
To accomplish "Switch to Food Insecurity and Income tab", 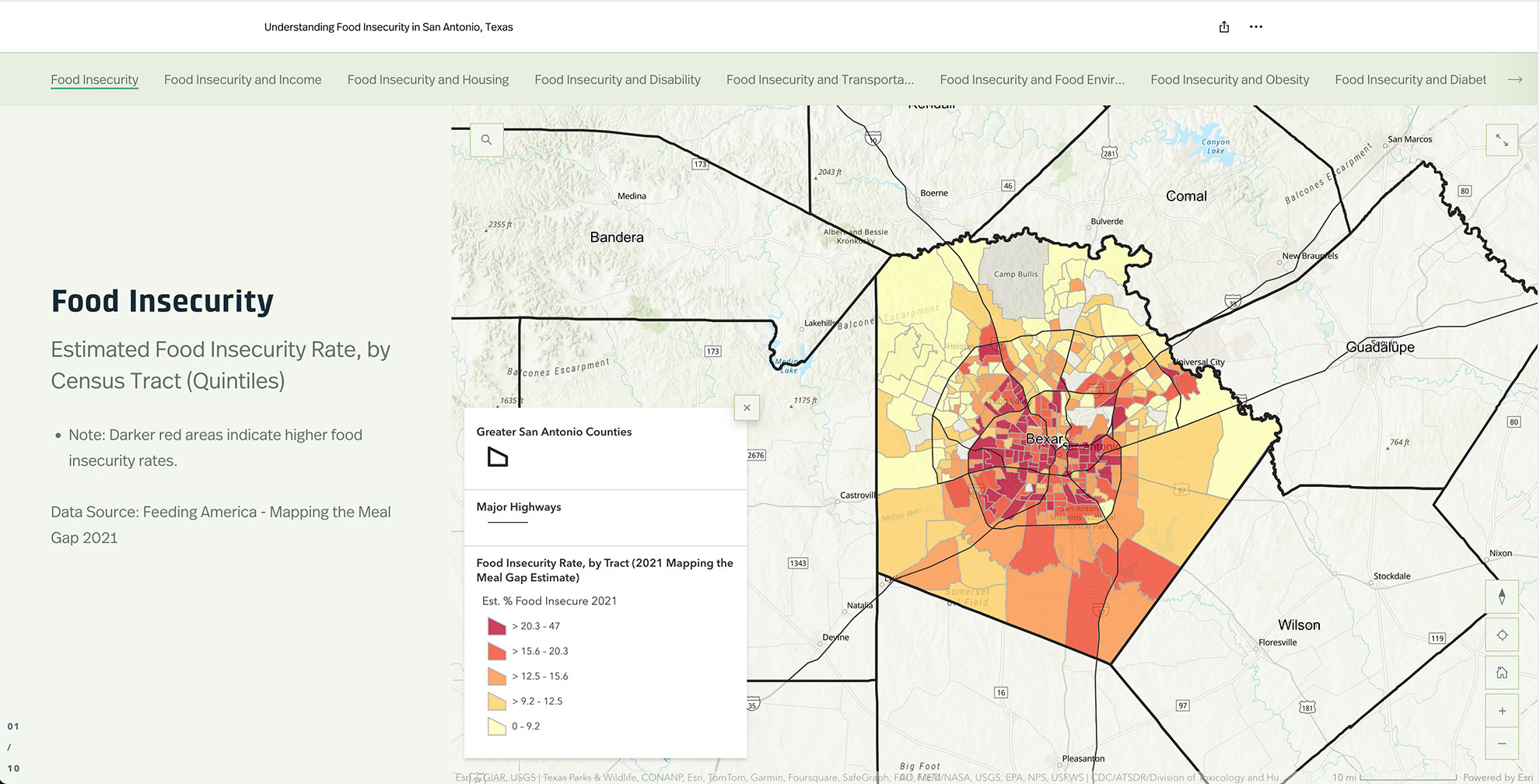I will [x=243, y=79].
